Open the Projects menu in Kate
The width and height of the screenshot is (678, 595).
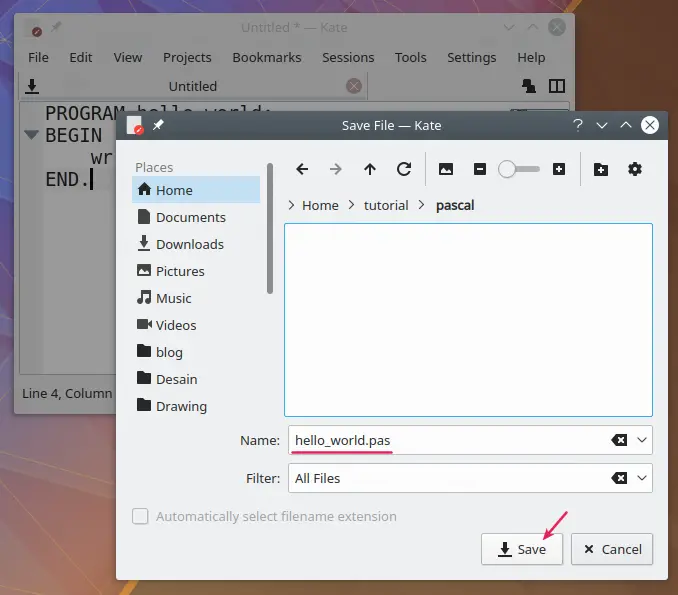coord(187,58)
